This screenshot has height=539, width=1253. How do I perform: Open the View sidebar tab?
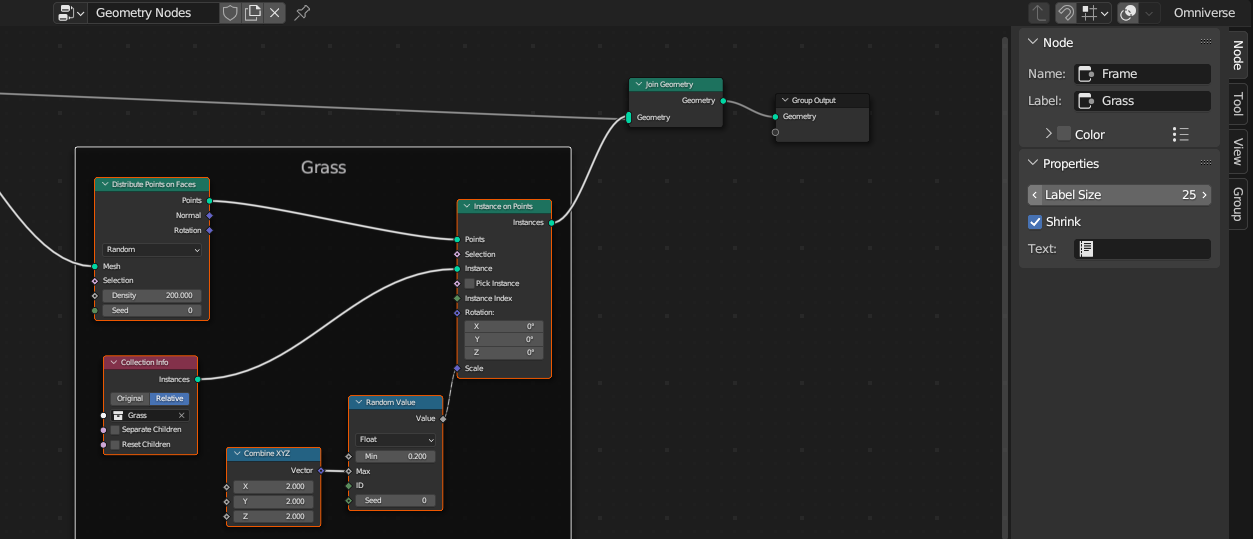(1238, 151)
